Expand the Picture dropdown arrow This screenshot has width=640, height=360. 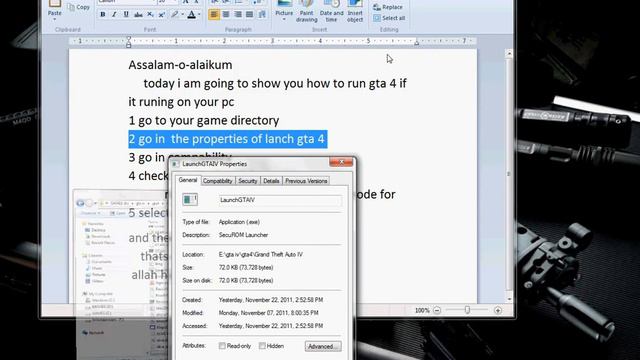pyautogui.click(x=284, y=19)
